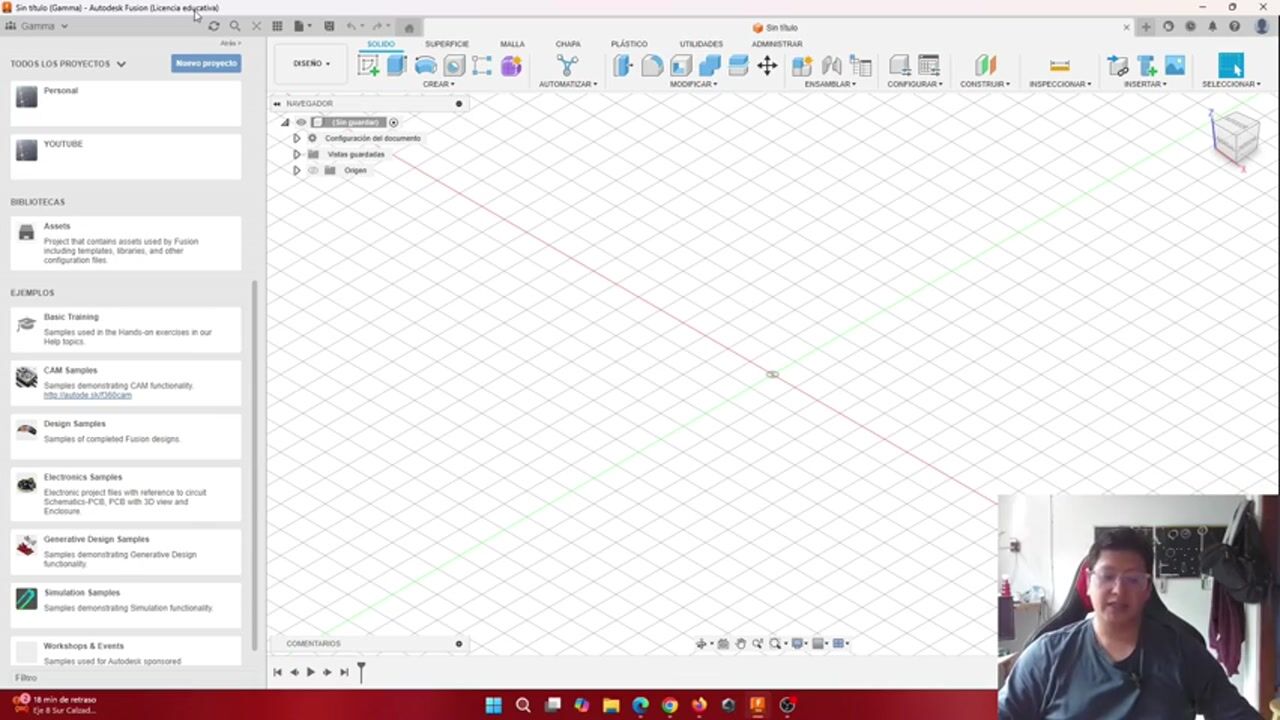Select the Create Sketch tool
Viewport: 1280px width, 720px height.
[x=368, y=66]
